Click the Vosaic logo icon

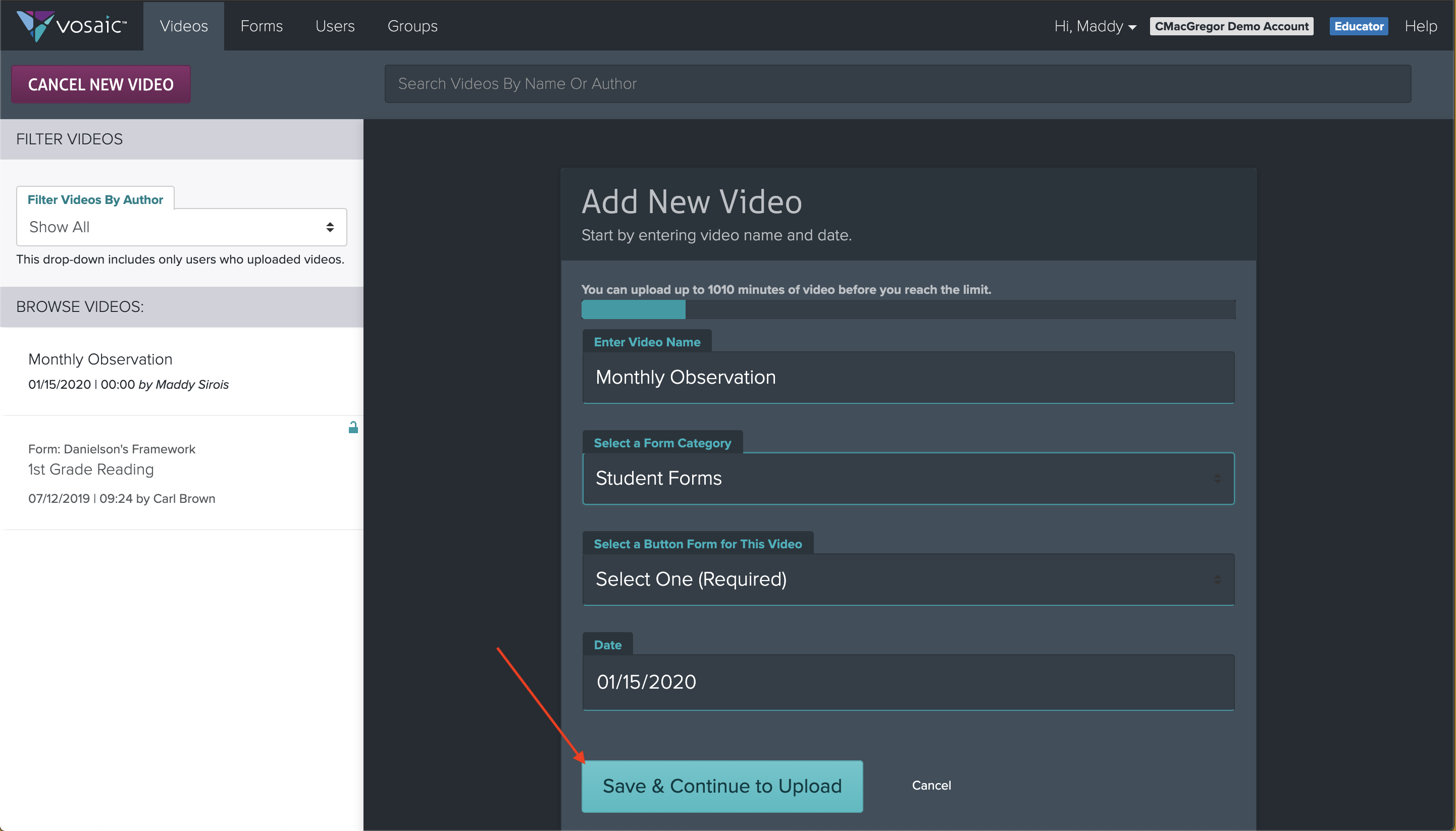click(x=34, y=25)
